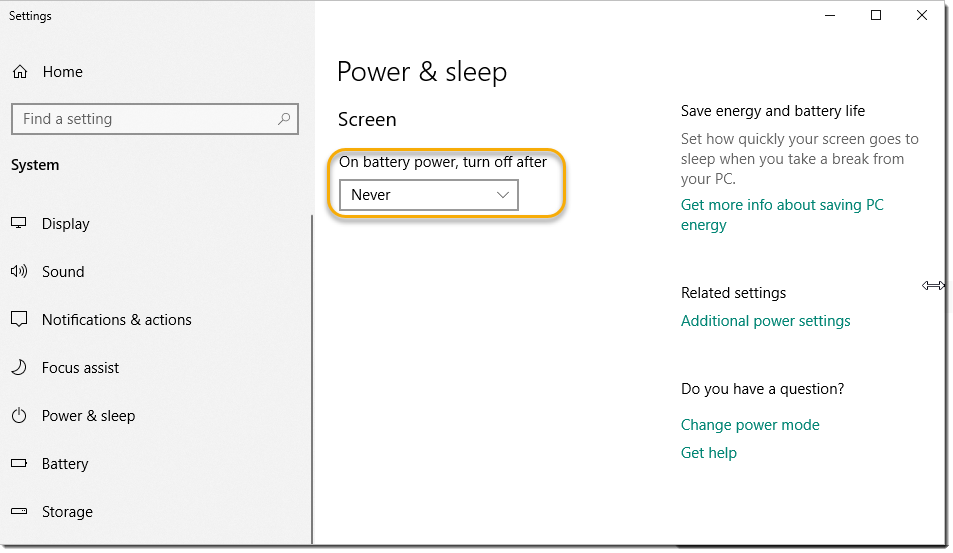This screenshot has height=553, width=953.
Task: Open Additional power settings link
Action: pyautogui.click(x=765, y=321)
